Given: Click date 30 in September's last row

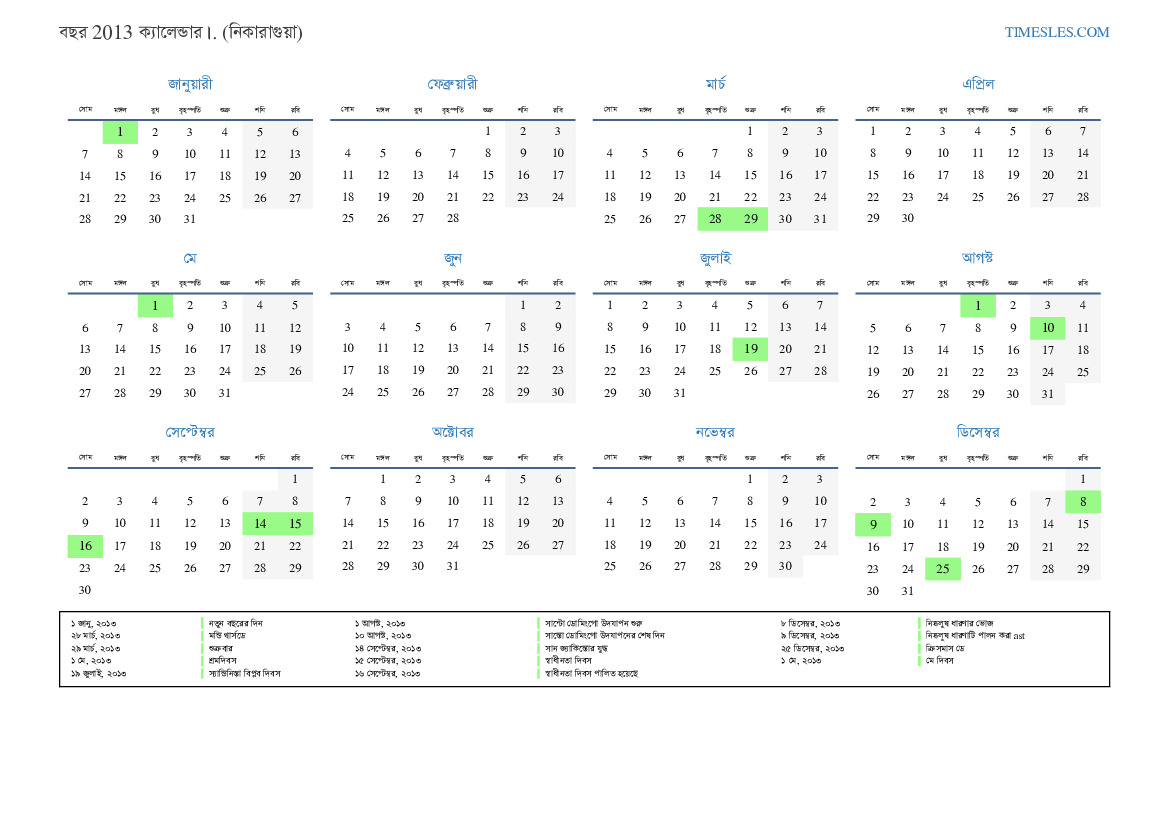Looking at the screenshot, I should (x=85, y=590).
